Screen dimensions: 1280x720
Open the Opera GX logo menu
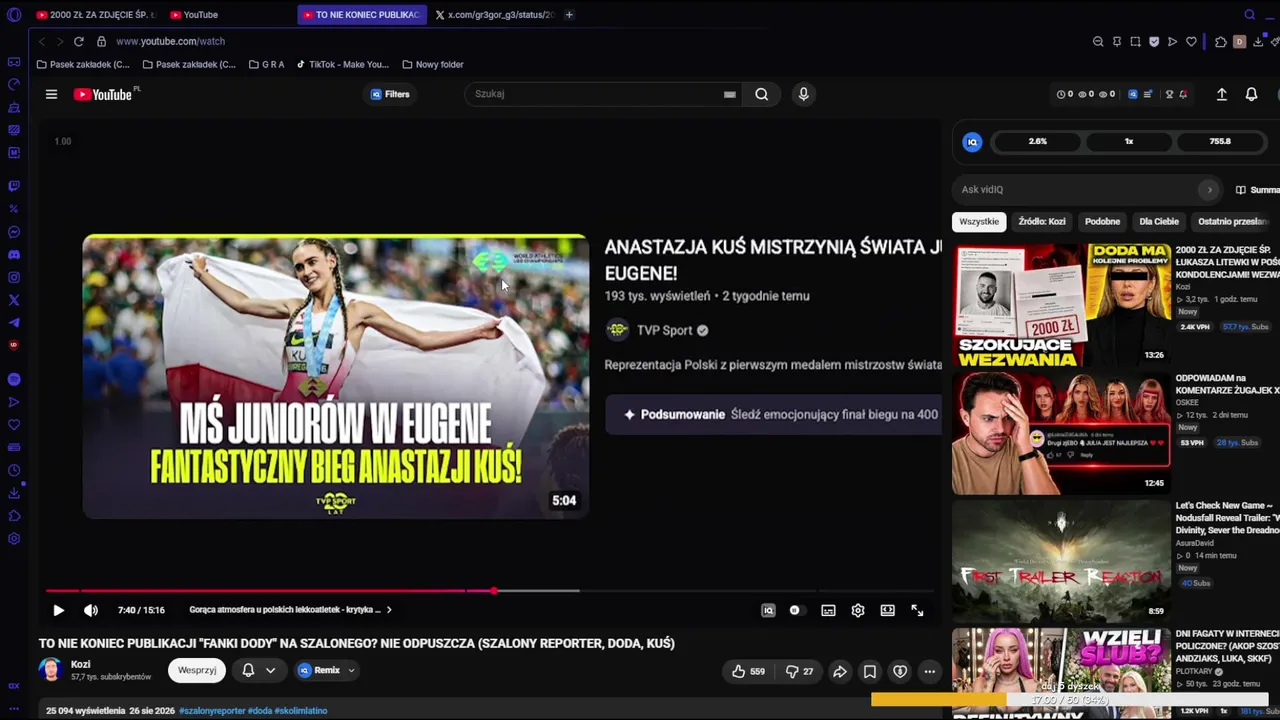(14, 15)
